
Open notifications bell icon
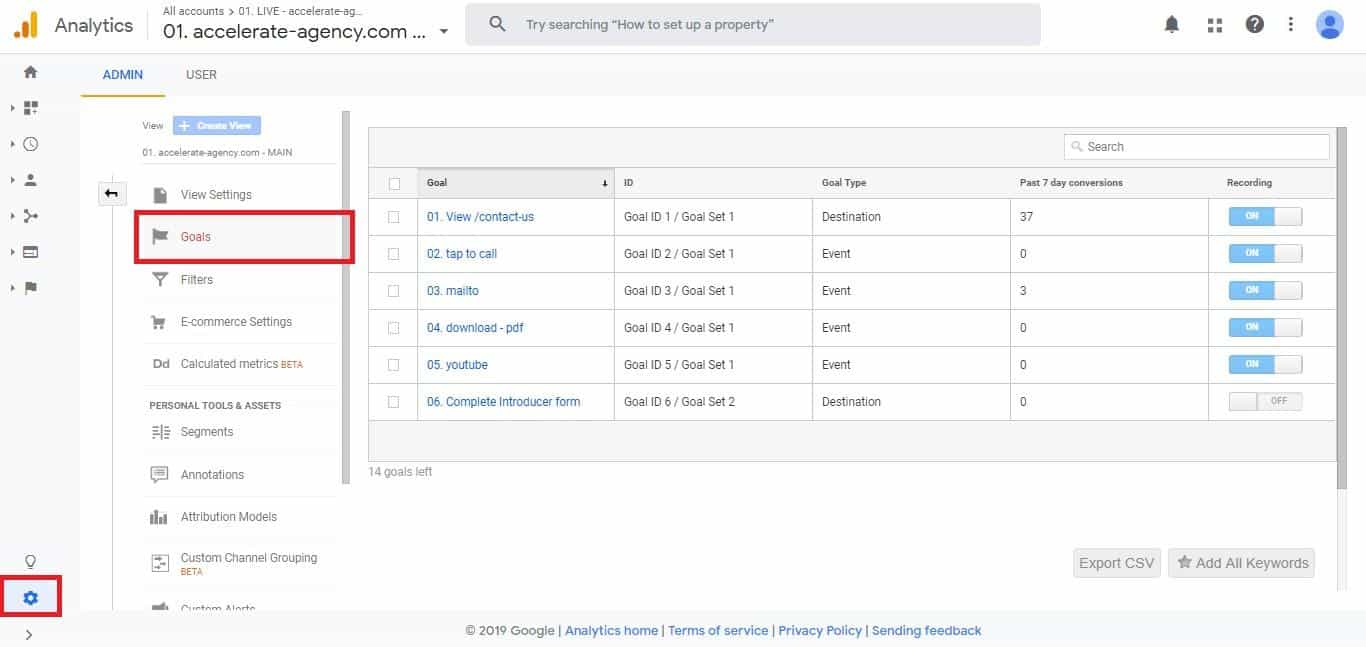1172,25
